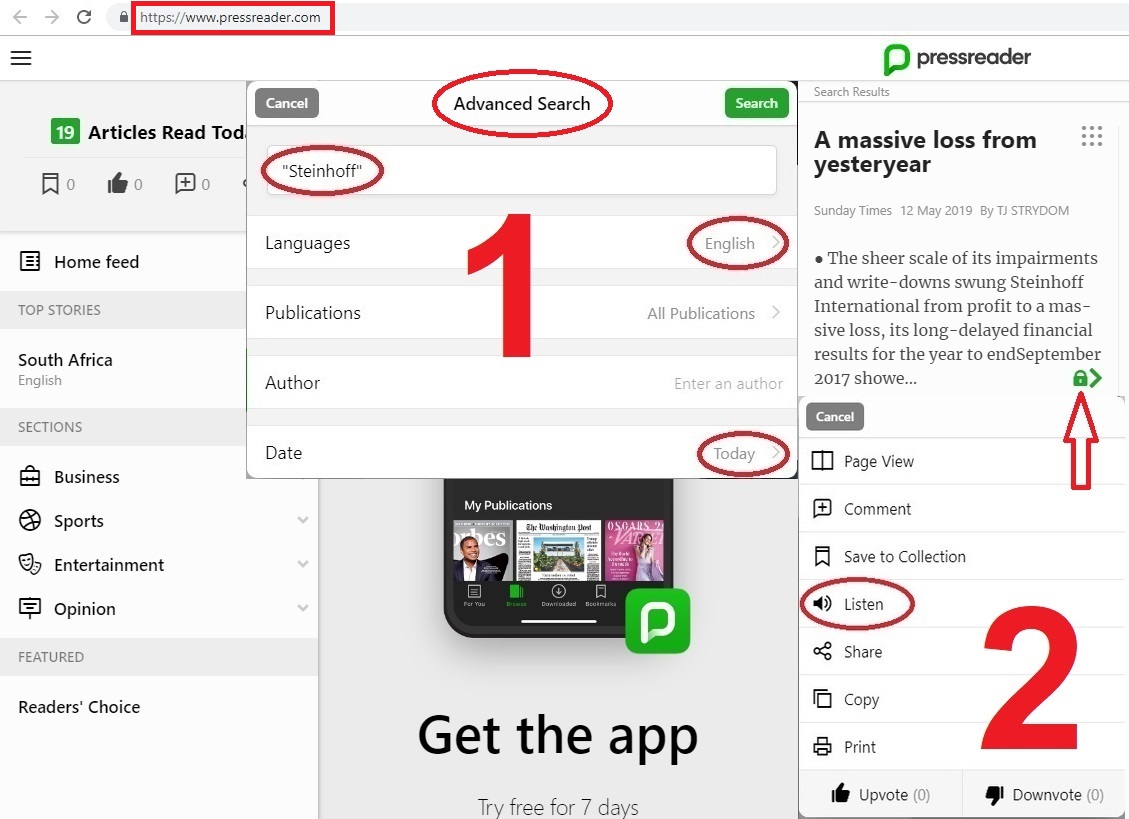
Task: Click the Opinion speech icon
Action: coord(30,608)
